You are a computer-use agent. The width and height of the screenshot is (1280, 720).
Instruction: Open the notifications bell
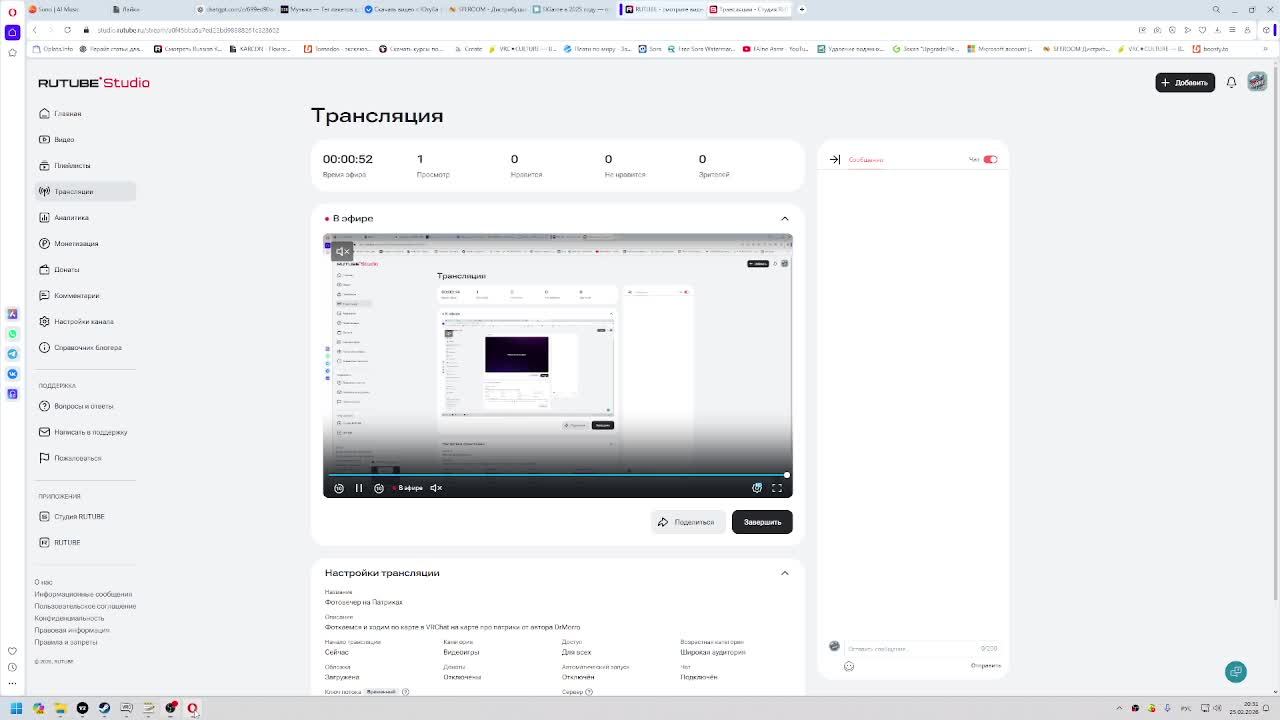pos(1231,82)
